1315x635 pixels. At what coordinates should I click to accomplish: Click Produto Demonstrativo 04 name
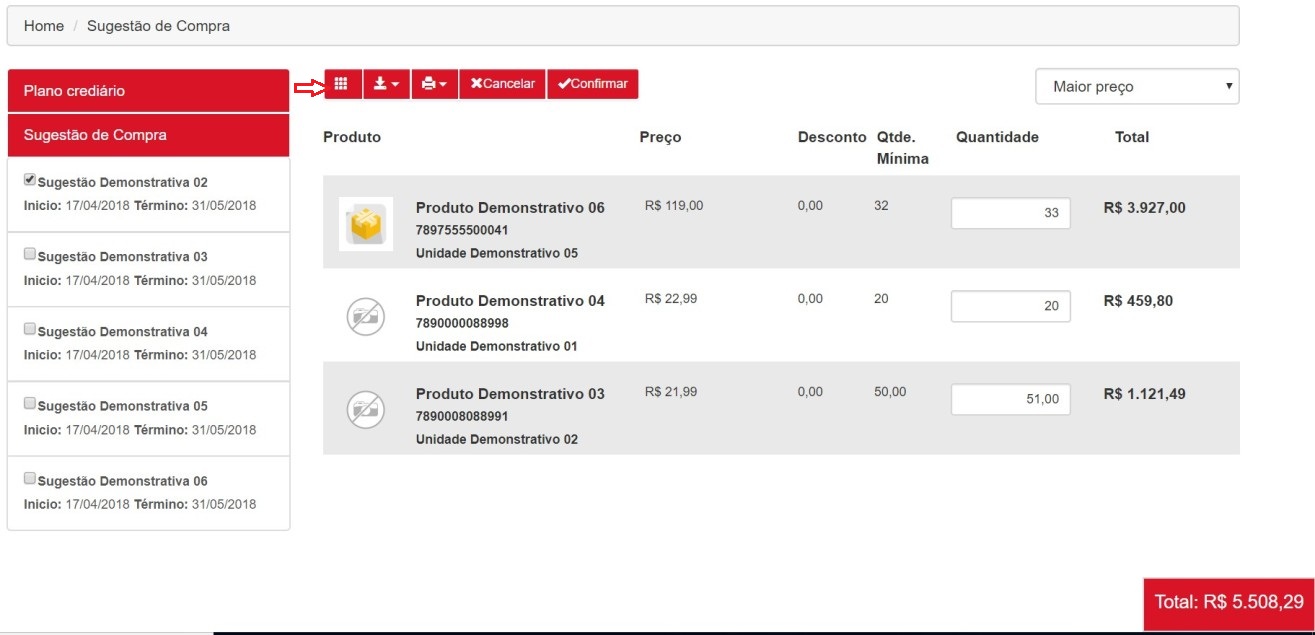(x=510, y=301)
